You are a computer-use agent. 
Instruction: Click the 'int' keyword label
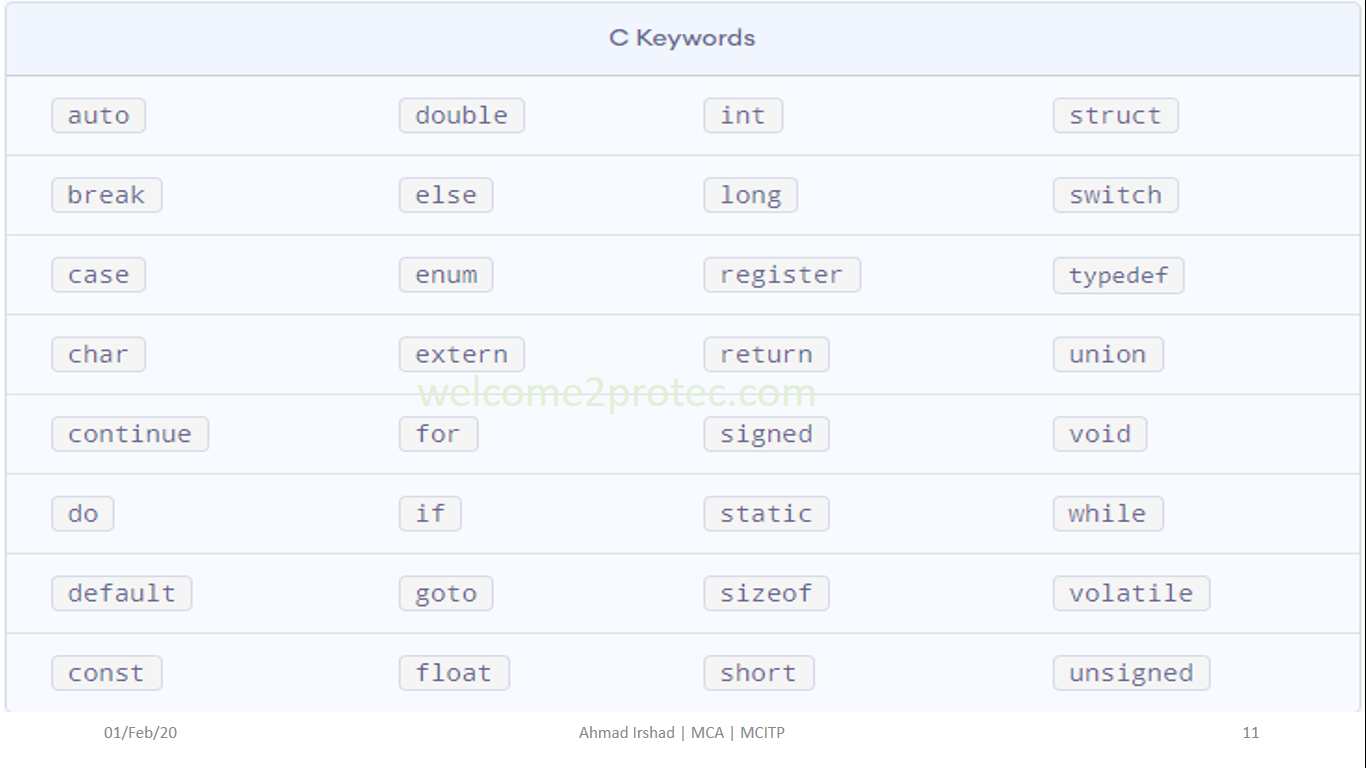coord(742,116)
